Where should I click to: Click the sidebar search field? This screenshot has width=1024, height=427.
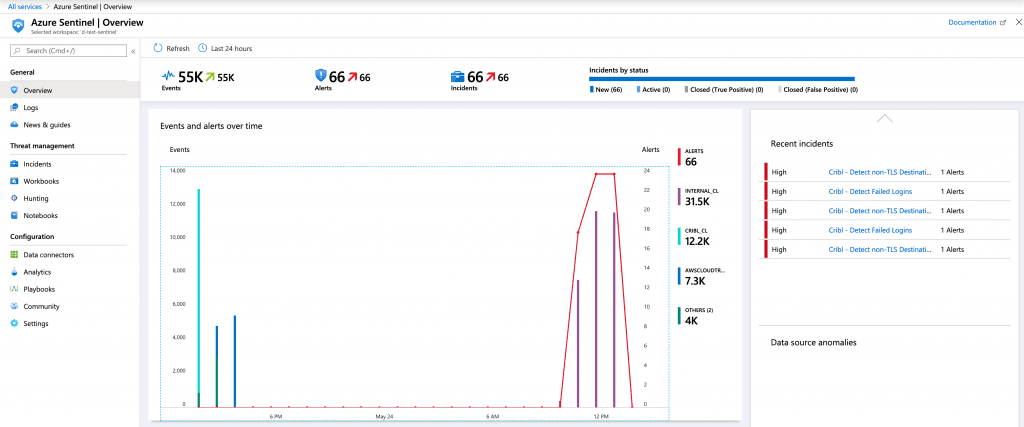[68, 50]
